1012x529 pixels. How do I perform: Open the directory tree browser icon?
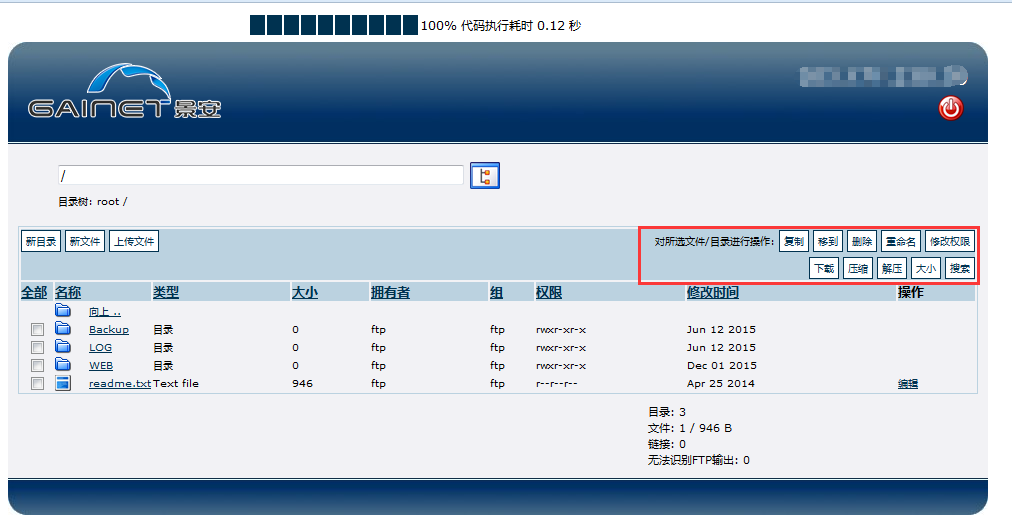coord(484,176)
